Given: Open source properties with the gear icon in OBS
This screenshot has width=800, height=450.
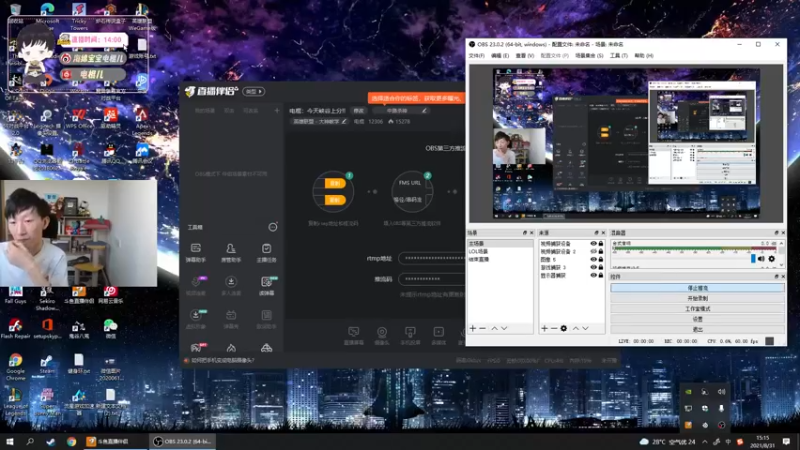Looking at the screenshot, I should click(x=564, y=328).
